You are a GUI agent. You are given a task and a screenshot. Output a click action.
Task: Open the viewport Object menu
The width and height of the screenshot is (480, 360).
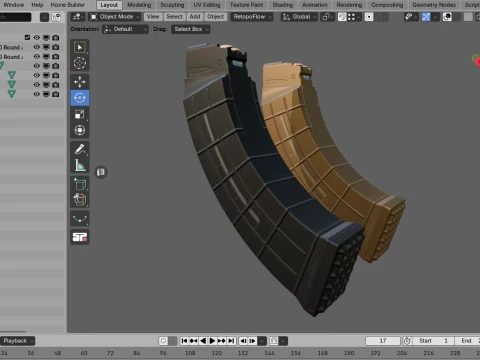[x=215, y=17]
